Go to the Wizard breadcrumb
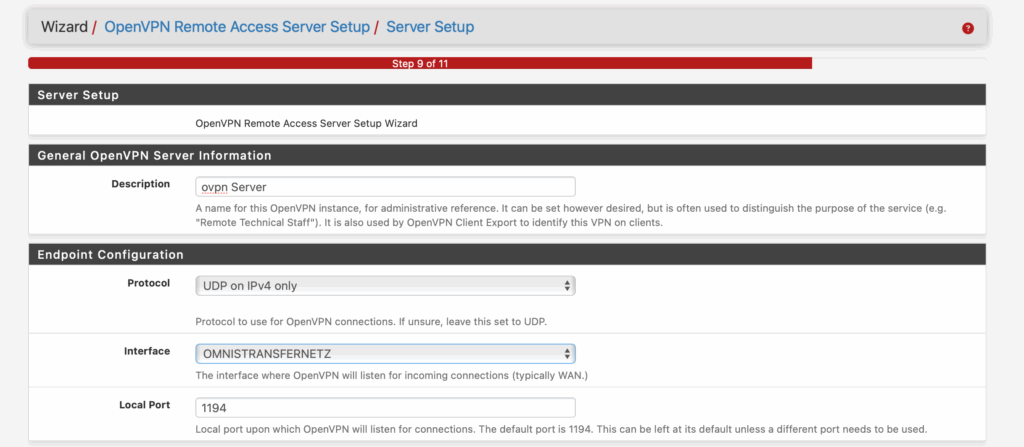 pyautogui.click(x=64, y=27)
